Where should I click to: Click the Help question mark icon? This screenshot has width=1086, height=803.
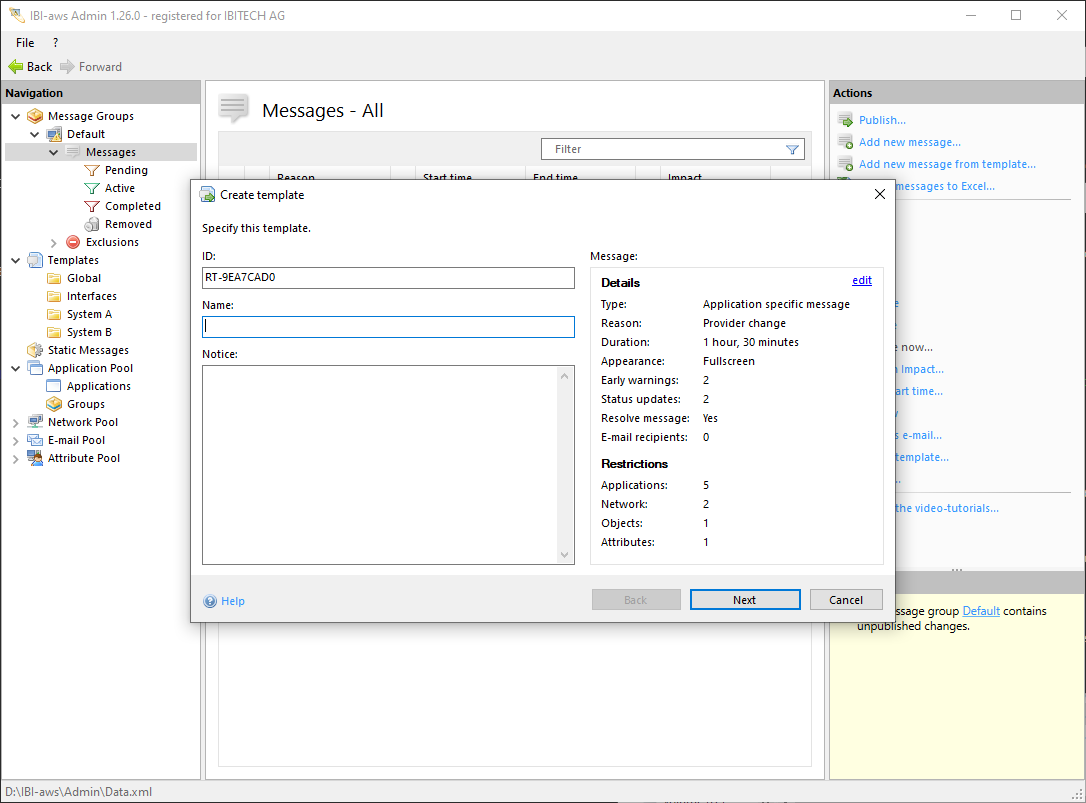tap(210, 601)
